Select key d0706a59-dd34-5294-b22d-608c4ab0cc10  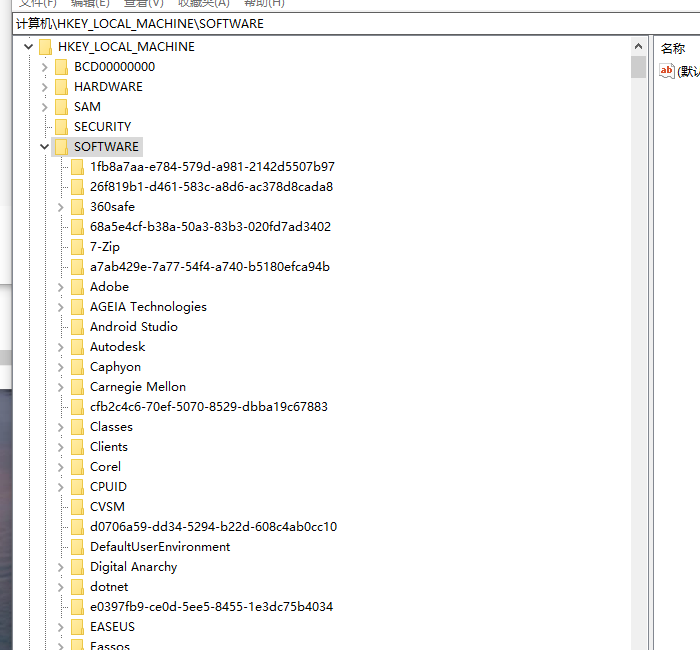click(213, 527)
